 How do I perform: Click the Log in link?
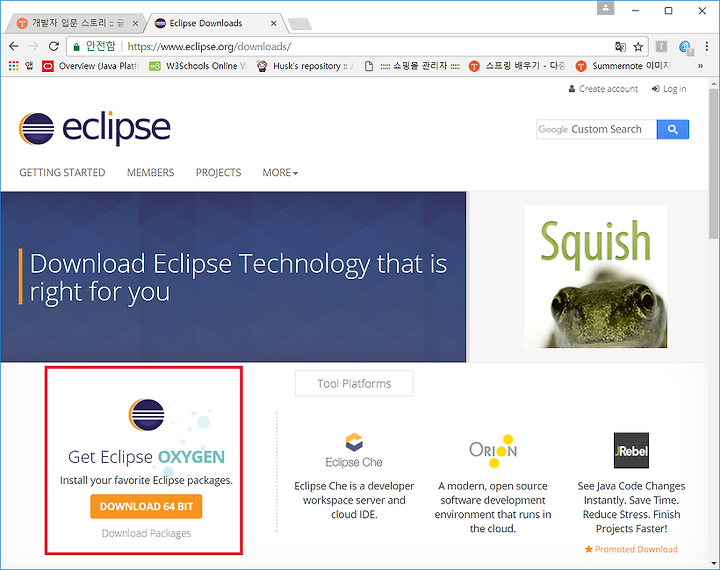pos(669,89)
